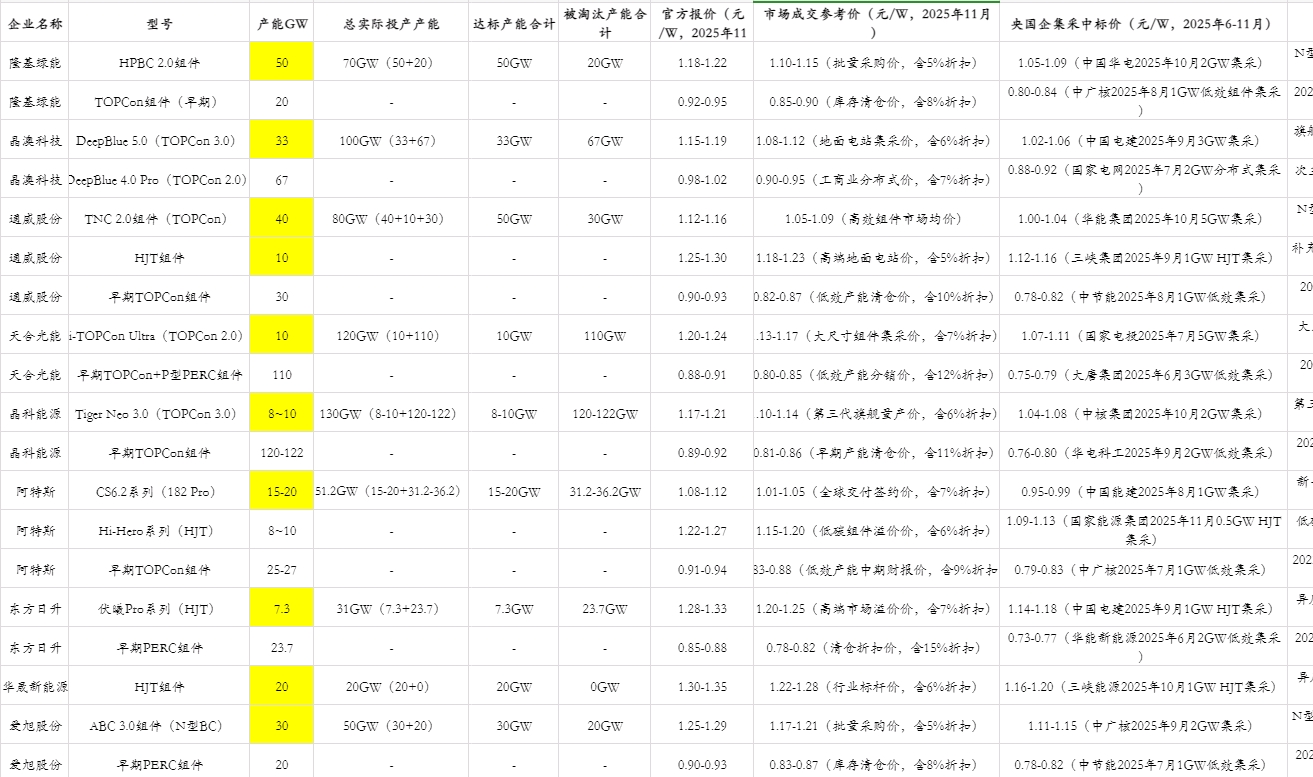Click the TNC 2.0组件 (TOPCon) cell
1313x777 pixels.
pos(159,218)
